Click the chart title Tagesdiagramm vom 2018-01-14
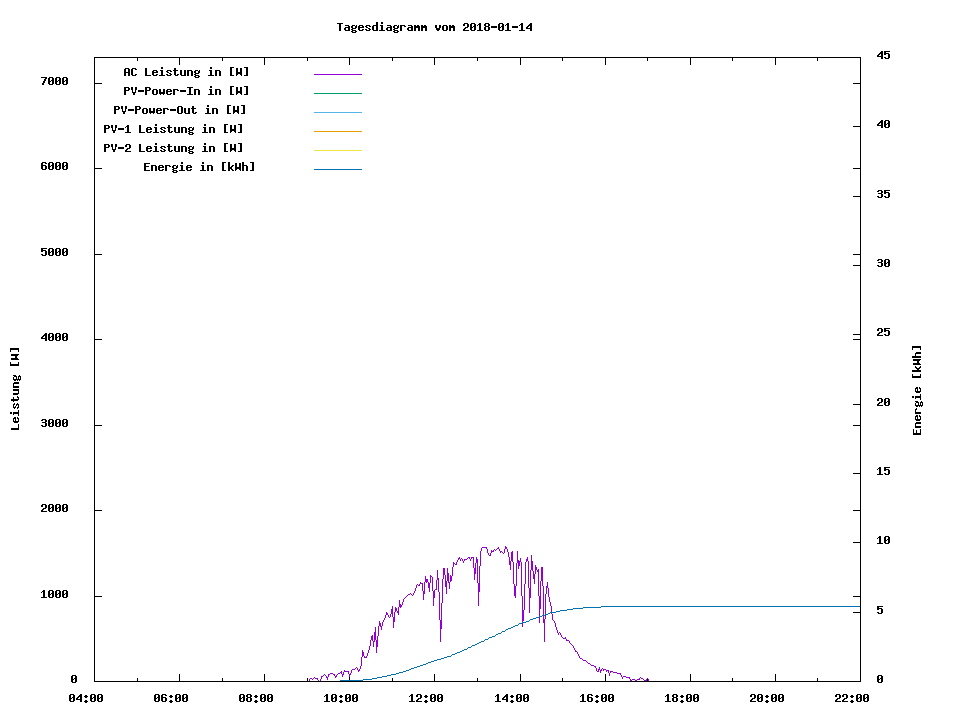960x720 pixels. [x=434, y=27]
